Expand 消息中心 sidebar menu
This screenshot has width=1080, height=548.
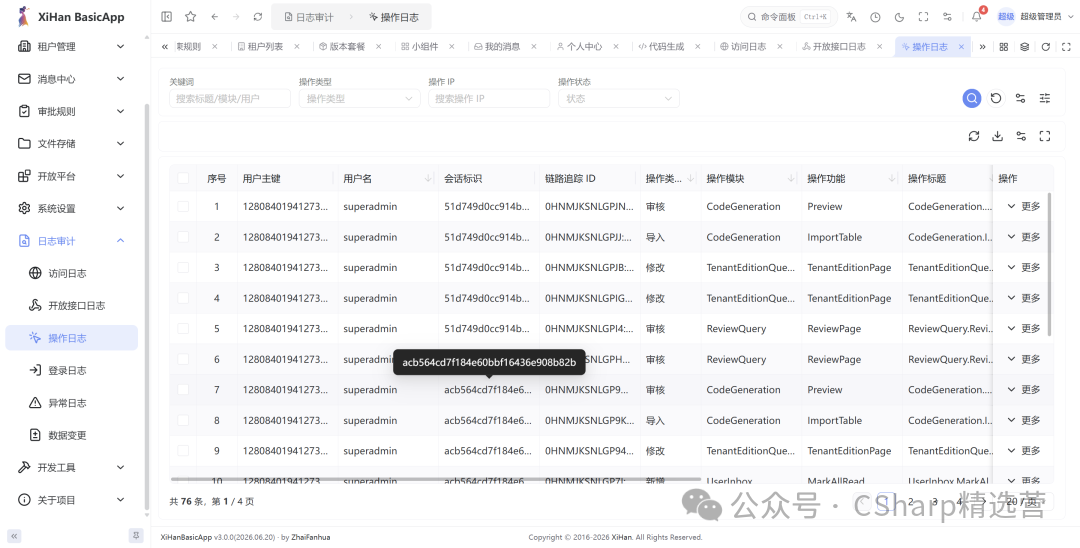(72, 78)
